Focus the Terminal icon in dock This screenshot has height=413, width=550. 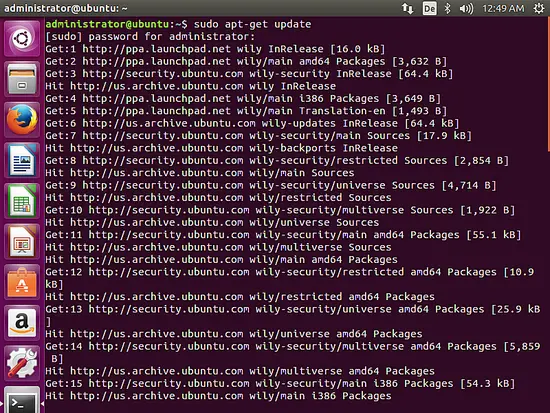pos(22,400)
